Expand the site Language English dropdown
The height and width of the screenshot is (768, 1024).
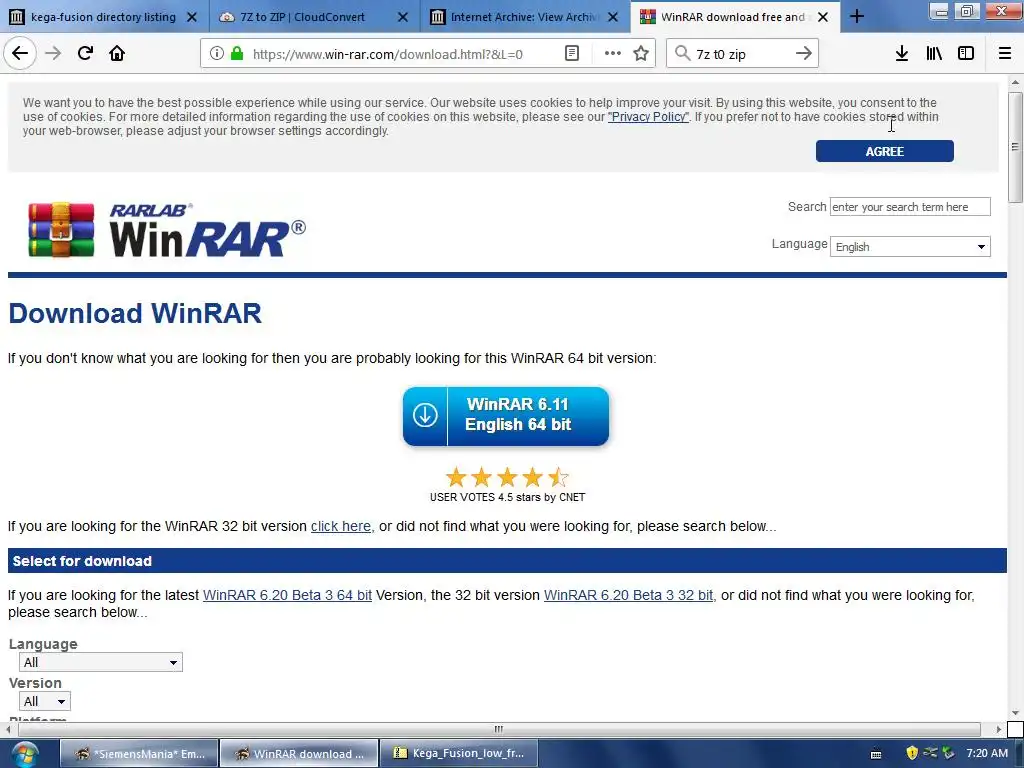910,247
